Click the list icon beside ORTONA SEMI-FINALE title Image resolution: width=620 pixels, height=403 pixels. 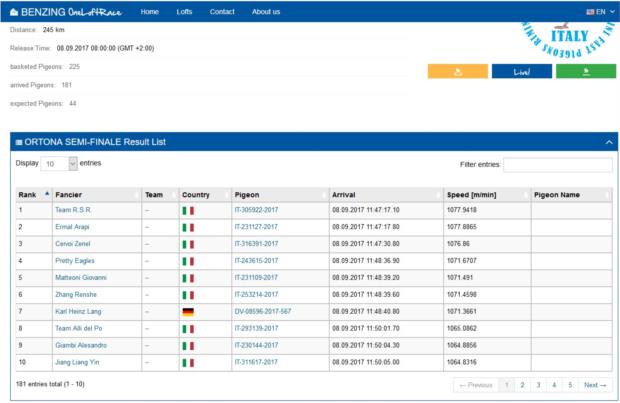tap(19, 142)
